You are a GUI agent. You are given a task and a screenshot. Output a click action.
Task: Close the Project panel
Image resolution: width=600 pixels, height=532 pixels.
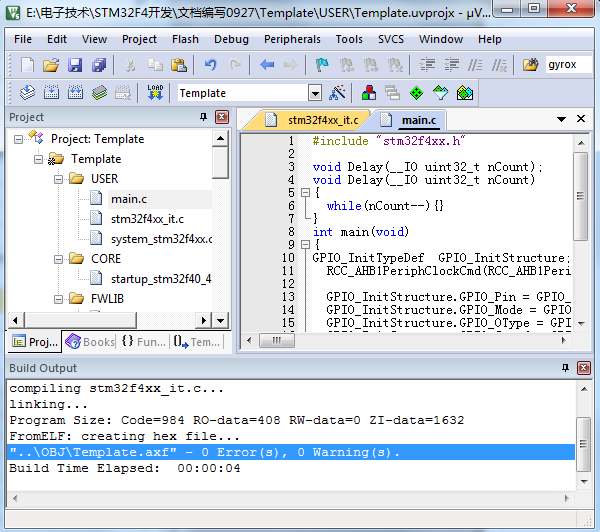(x=222, y=117)
